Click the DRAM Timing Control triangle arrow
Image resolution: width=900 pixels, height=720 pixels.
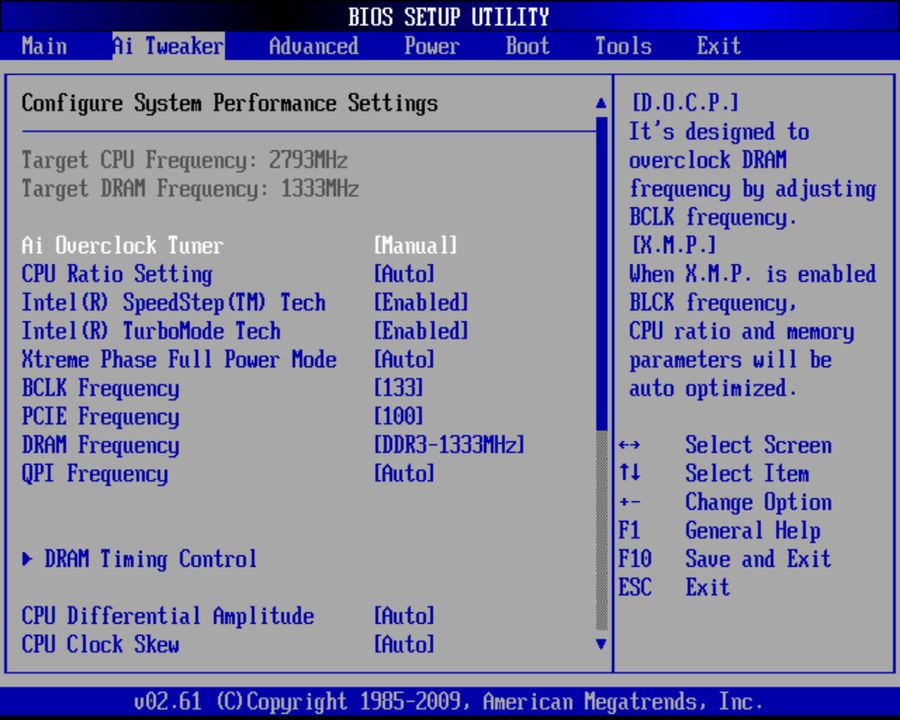(27, 559)
